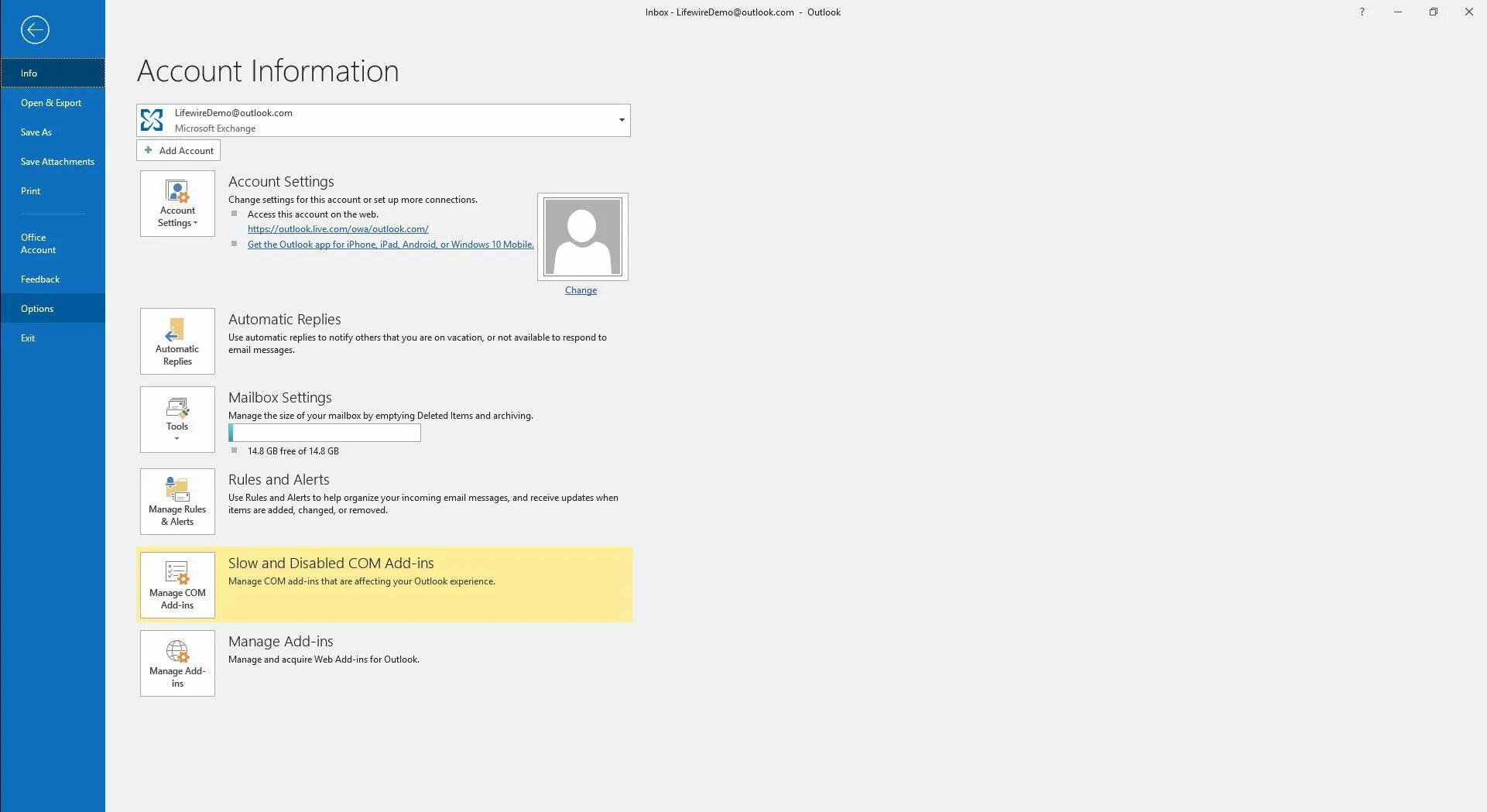
Task: Select Save Attachments in the sidebar
Action: click(x=53, y=162)
